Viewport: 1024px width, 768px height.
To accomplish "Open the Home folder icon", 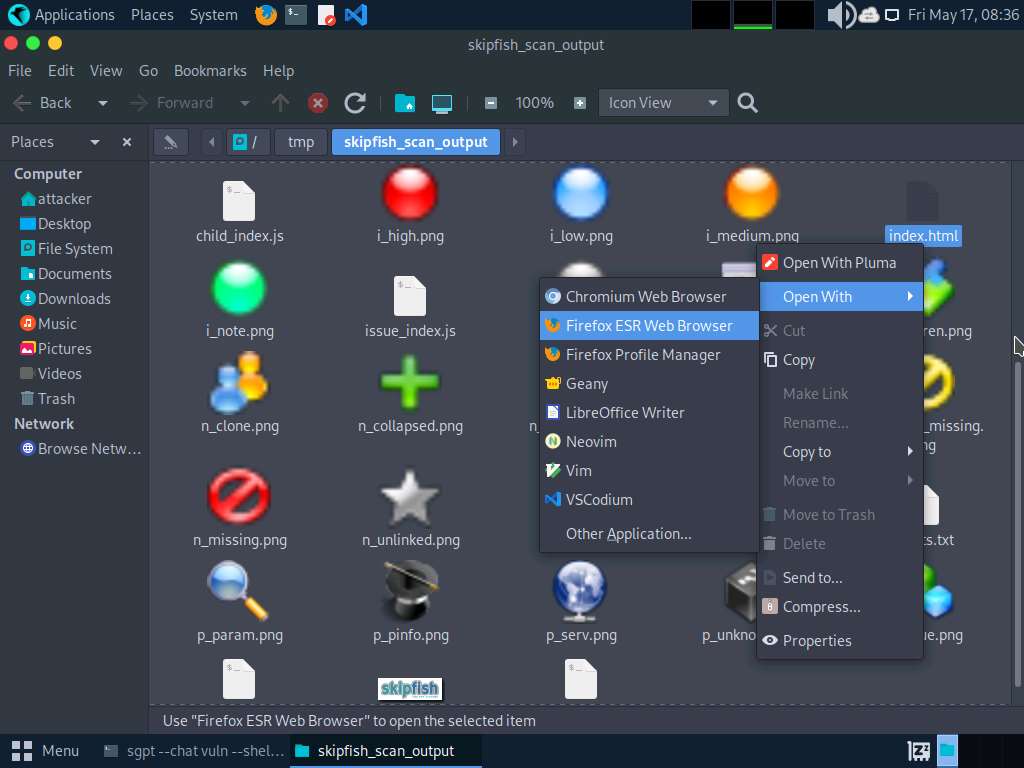I will pos(404,103).
